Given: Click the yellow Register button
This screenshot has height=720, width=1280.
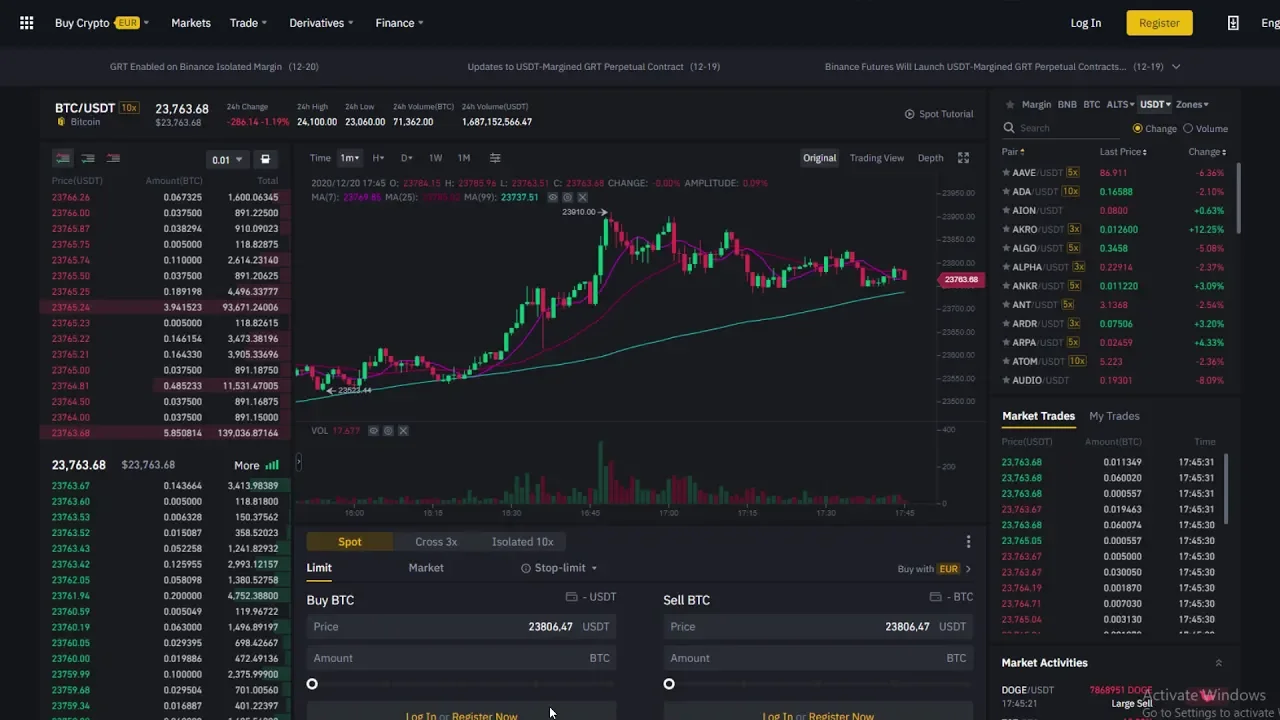Looking at the screenshot, I should pyautogui.click(x=1159, y=23).
